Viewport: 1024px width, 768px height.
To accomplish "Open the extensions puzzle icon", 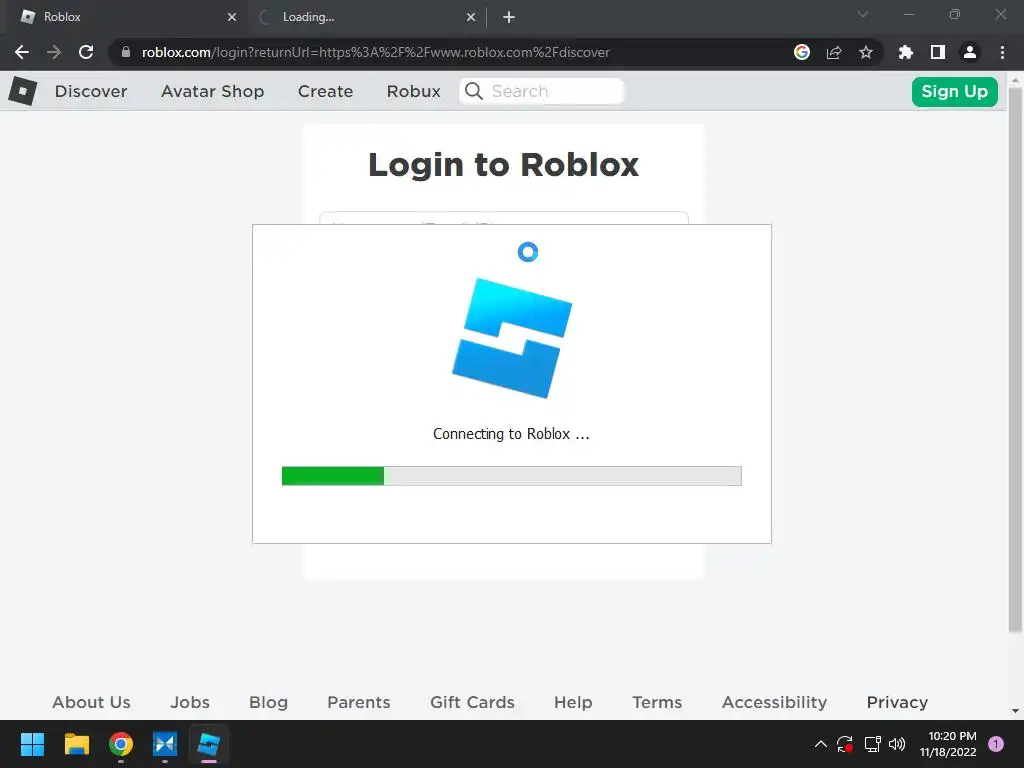I will click(x=906, y=52).
